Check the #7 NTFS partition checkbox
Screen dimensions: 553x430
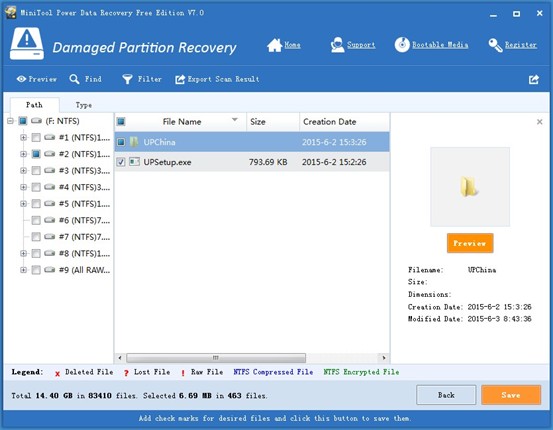pos(36,237)
